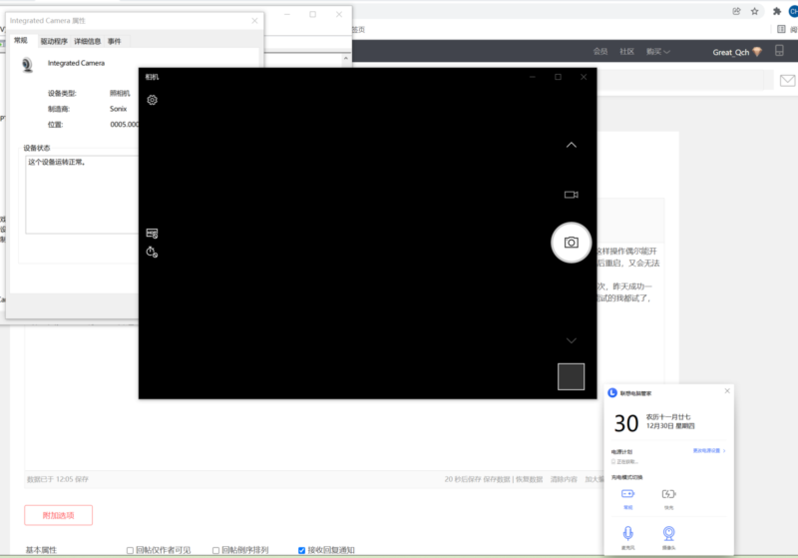798x558 pixels.
Task: Select the fast charging mode icon
Action: click(668, 493)
